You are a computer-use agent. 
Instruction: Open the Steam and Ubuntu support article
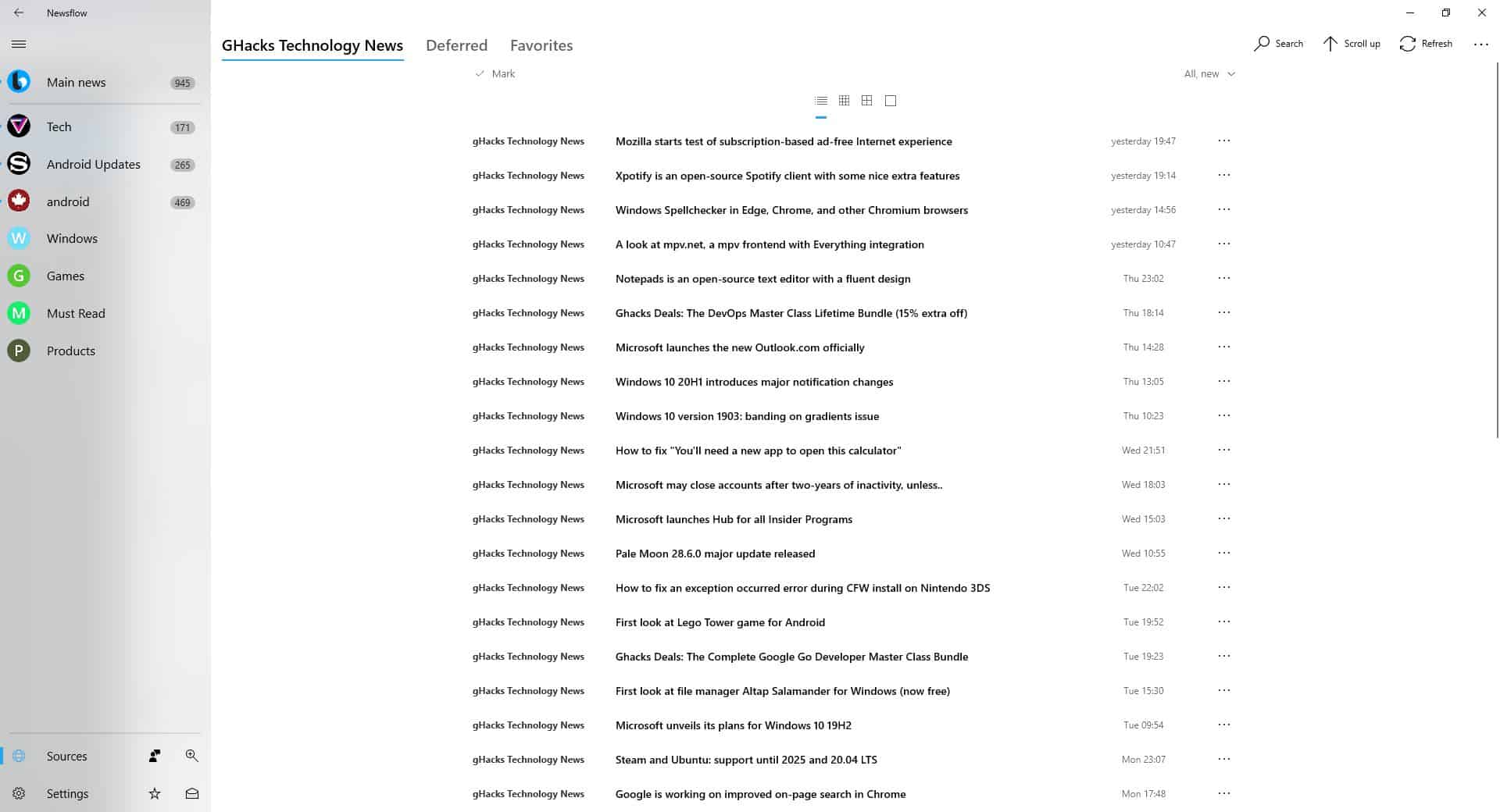[746, 760]
